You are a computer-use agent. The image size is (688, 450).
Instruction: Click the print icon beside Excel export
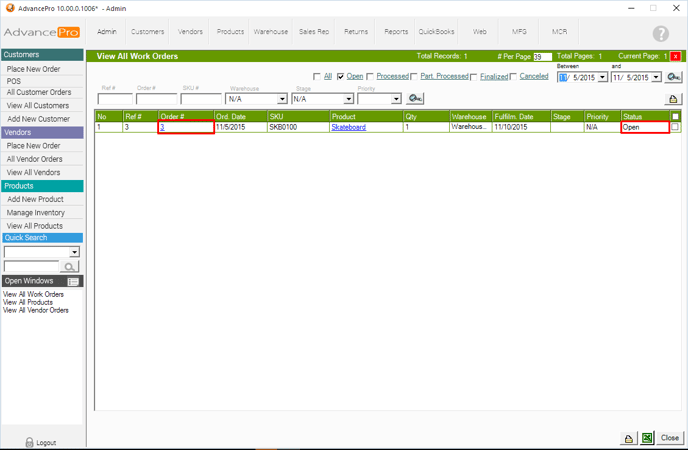(629, 438)
